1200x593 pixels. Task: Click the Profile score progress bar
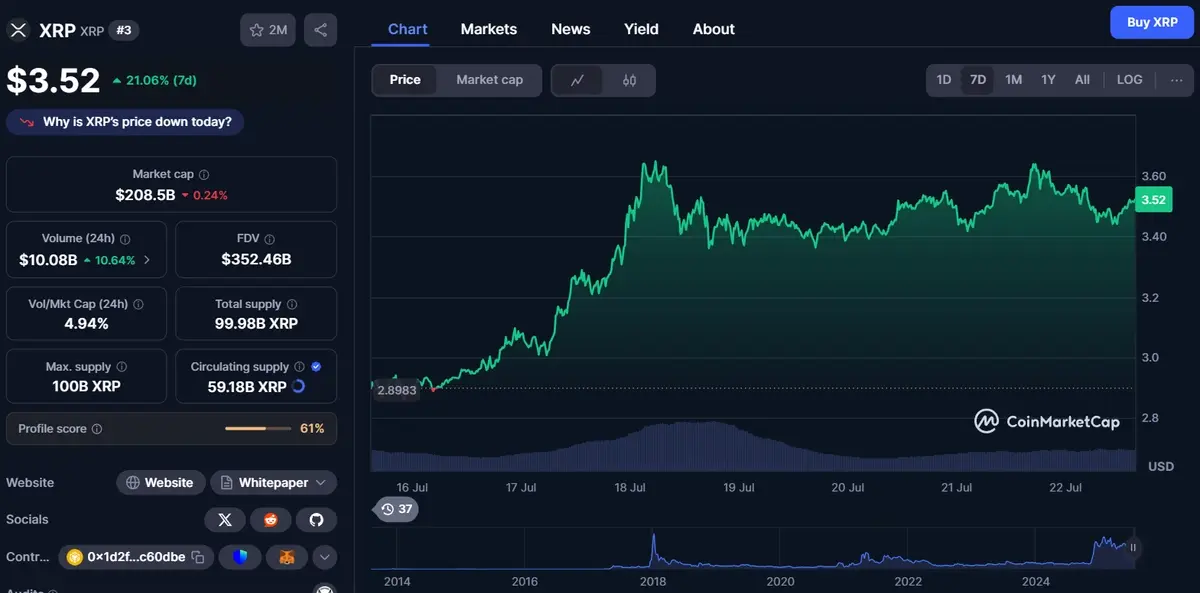click(x=258, y=429)
